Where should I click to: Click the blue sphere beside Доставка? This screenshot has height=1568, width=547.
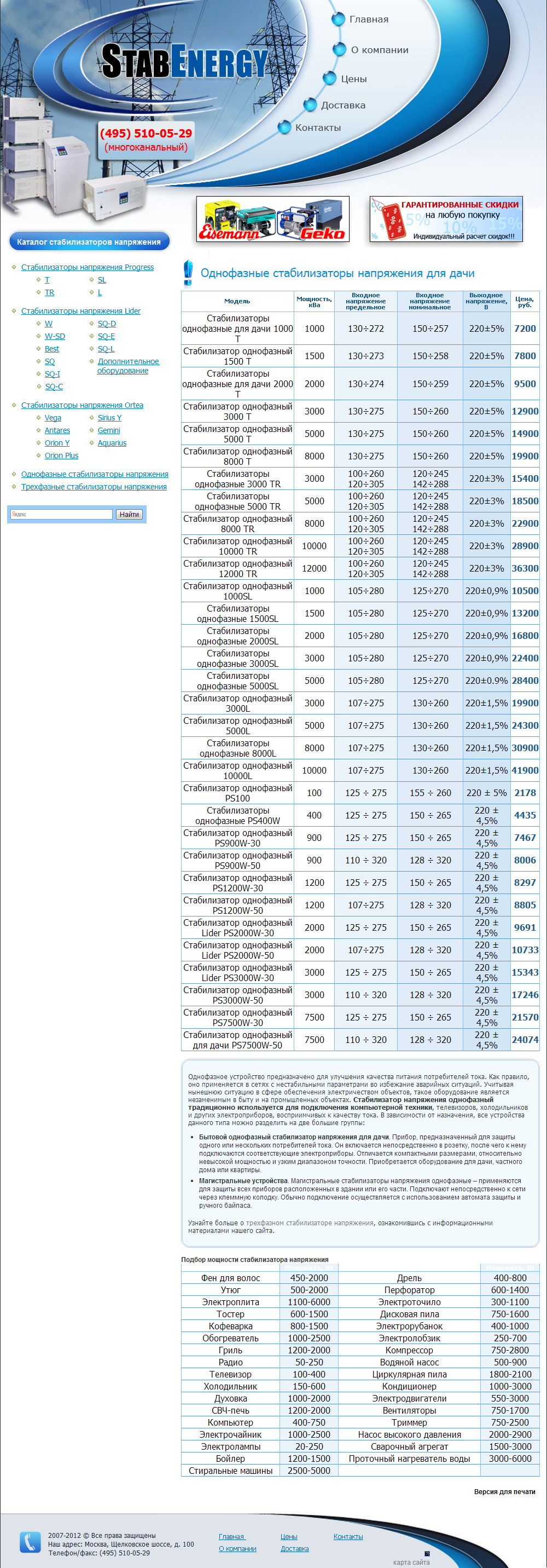[x=310, y=105]
